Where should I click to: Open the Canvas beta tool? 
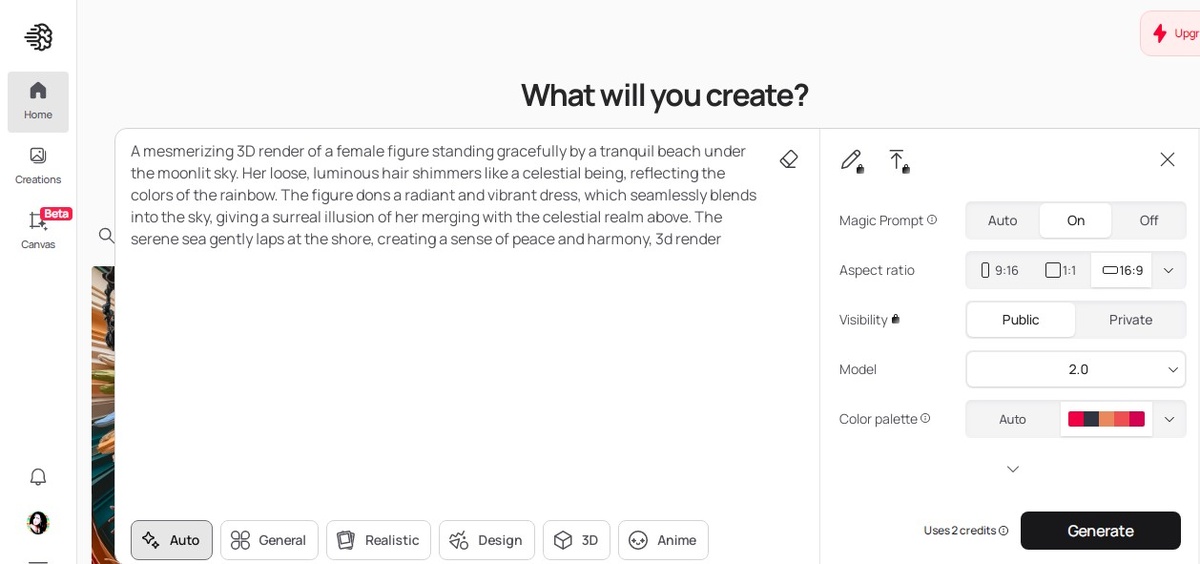click(38, 229)
